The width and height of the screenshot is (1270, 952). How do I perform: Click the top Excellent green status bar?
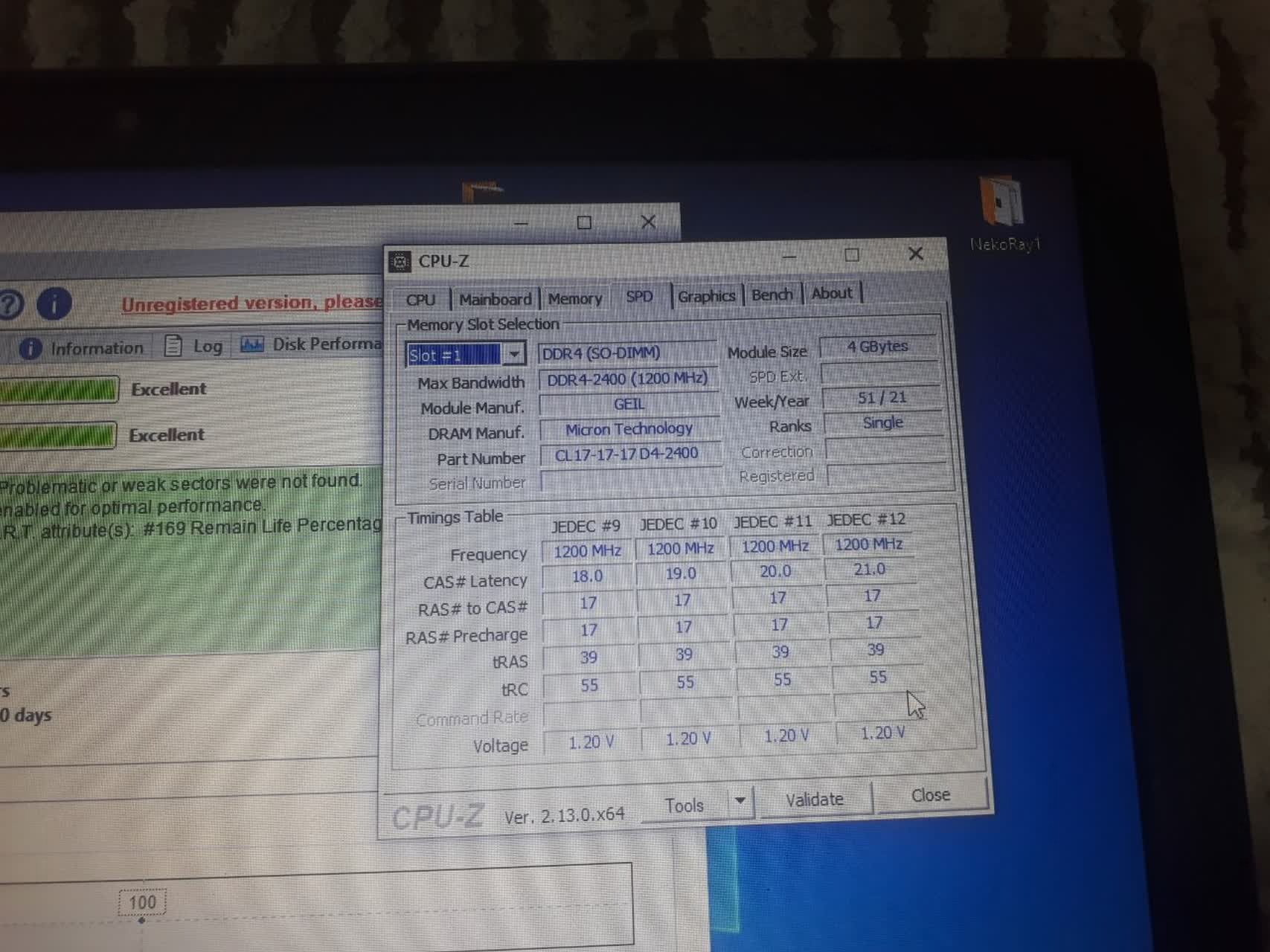(60, 390)
